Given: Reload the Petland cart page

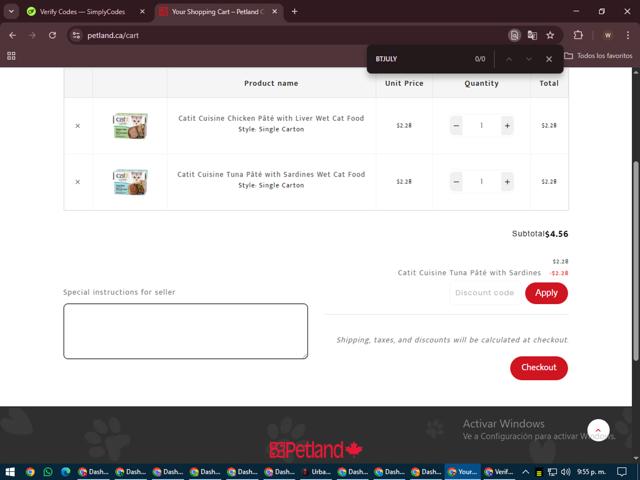Looking at the screenshot, I should (52, 36).
